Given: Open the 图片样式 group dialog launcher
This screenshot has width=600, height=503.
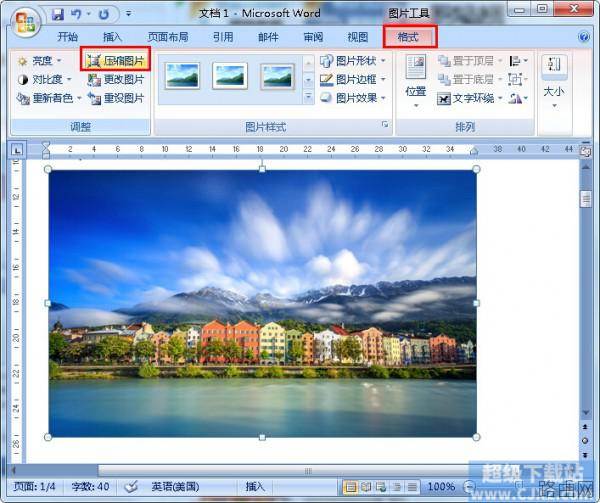Looking at the screenshot, I should pos(385,124).
